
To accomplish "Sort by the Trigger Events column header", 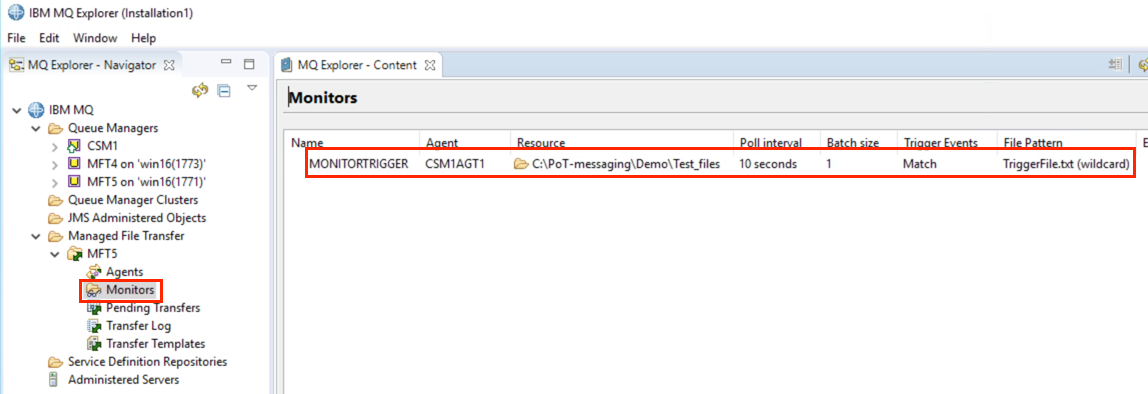I will point(947,143).
